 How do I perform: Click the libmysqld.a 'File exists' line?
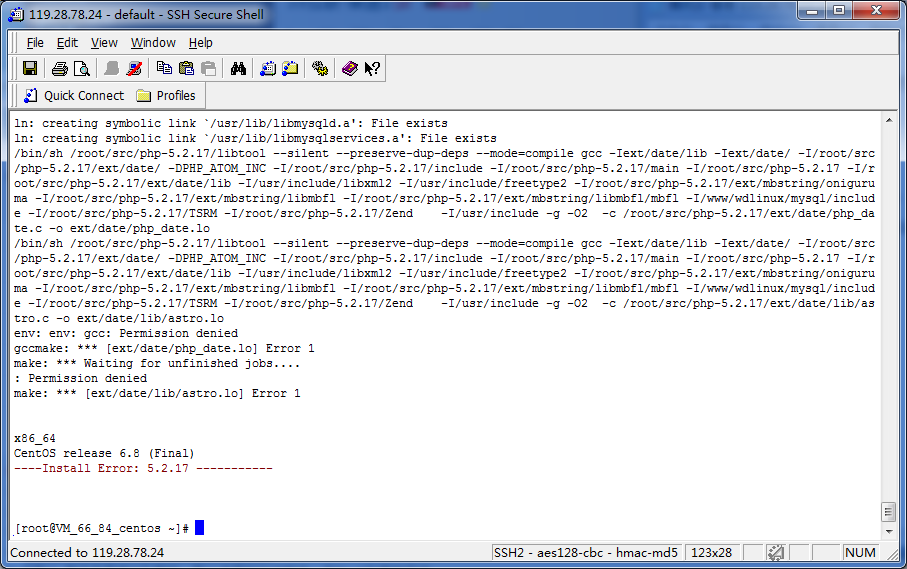(231, 123)
